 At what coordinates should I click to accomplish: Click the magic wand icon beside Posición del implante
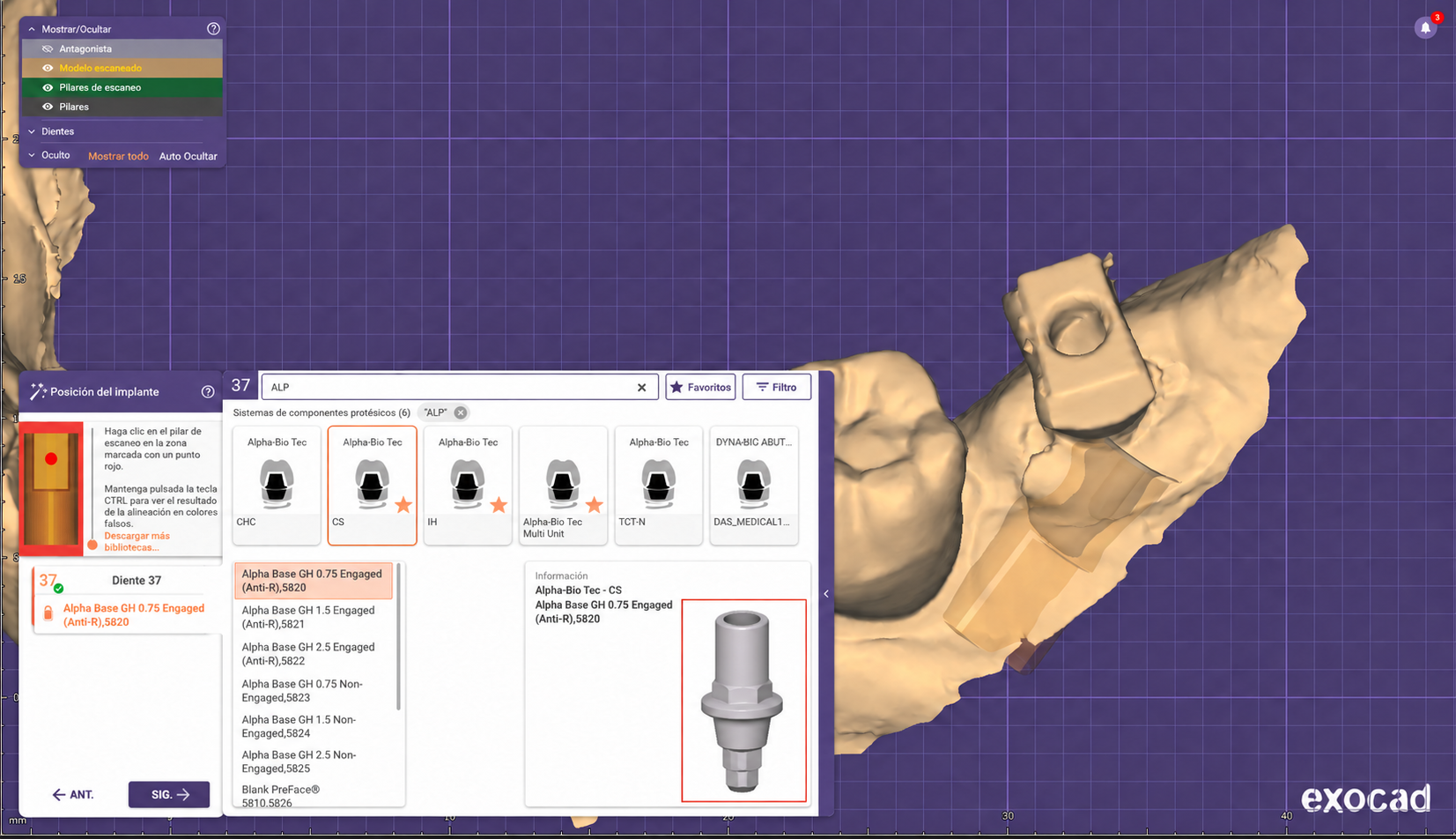[x=38, y=391]
